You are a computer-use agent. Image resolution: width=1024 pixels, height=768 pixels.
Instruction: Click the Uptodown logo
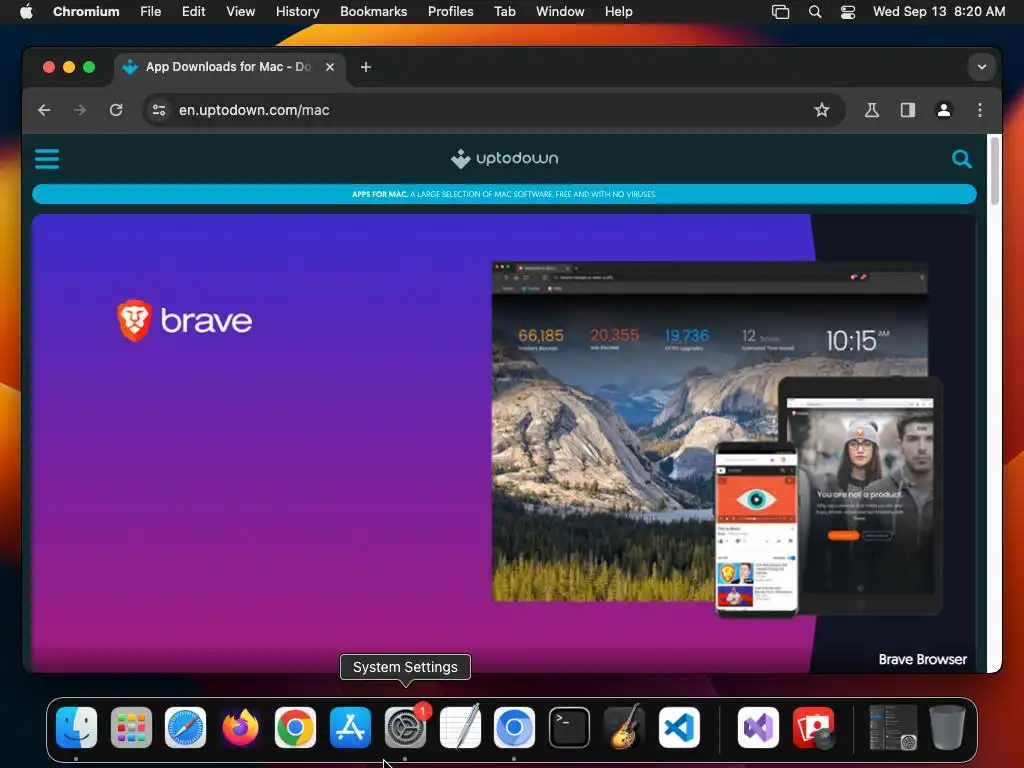coord(504,159)
